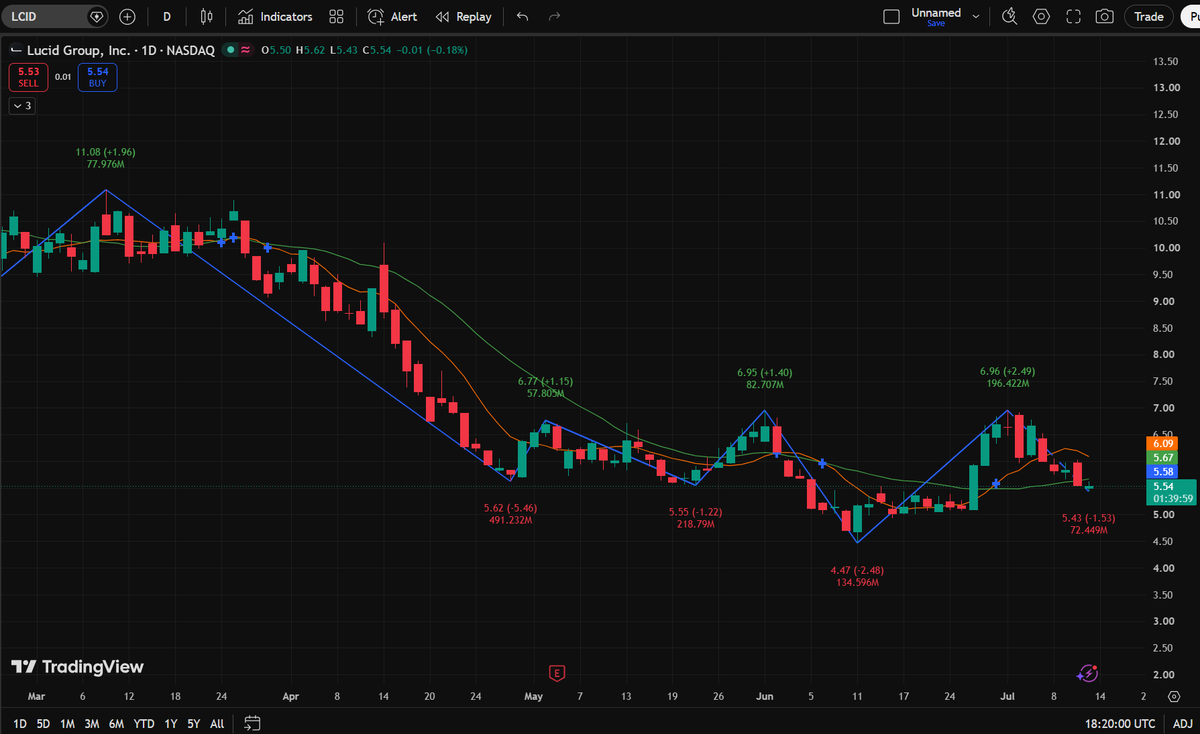Redo the chart action

(x=554, y=16)
